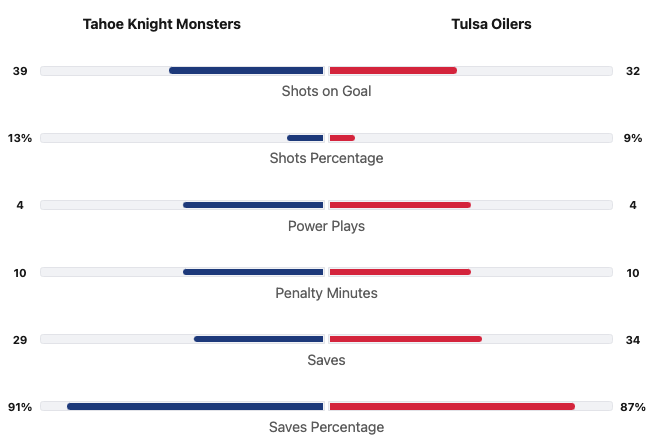Click the 91% saves percentage value
Screen dimensions: 653x446
pos(20,407)
